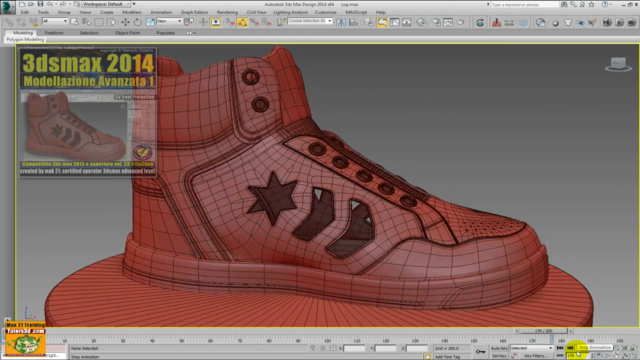
Task: Click the Align tool icon
Action: [x=353, y=22]
